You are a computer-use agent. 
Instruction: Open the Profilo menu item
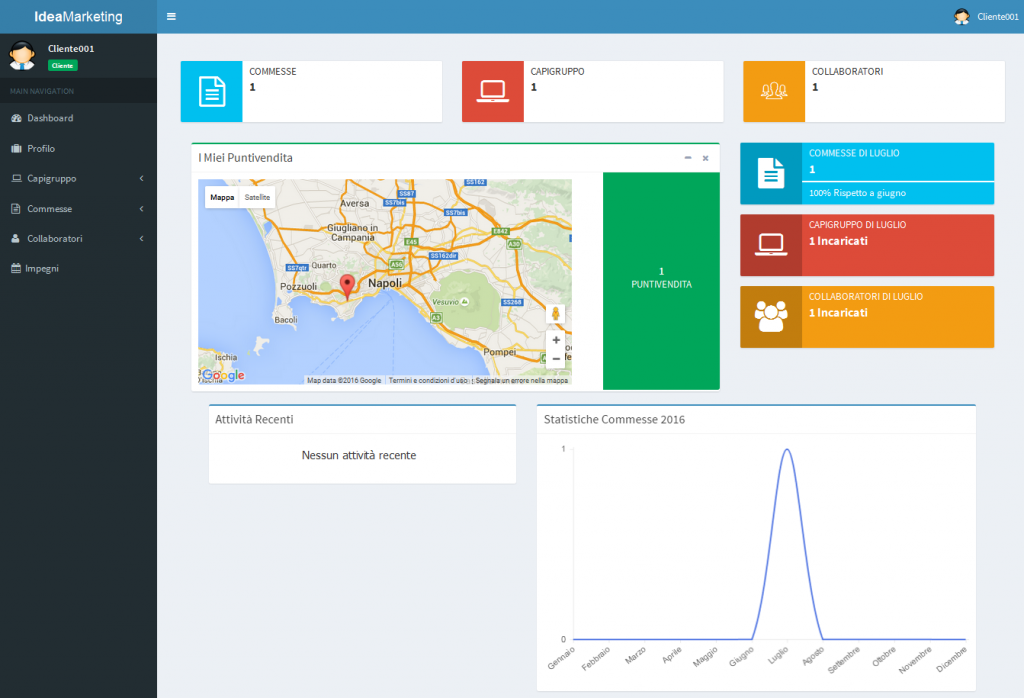point(78,148)
